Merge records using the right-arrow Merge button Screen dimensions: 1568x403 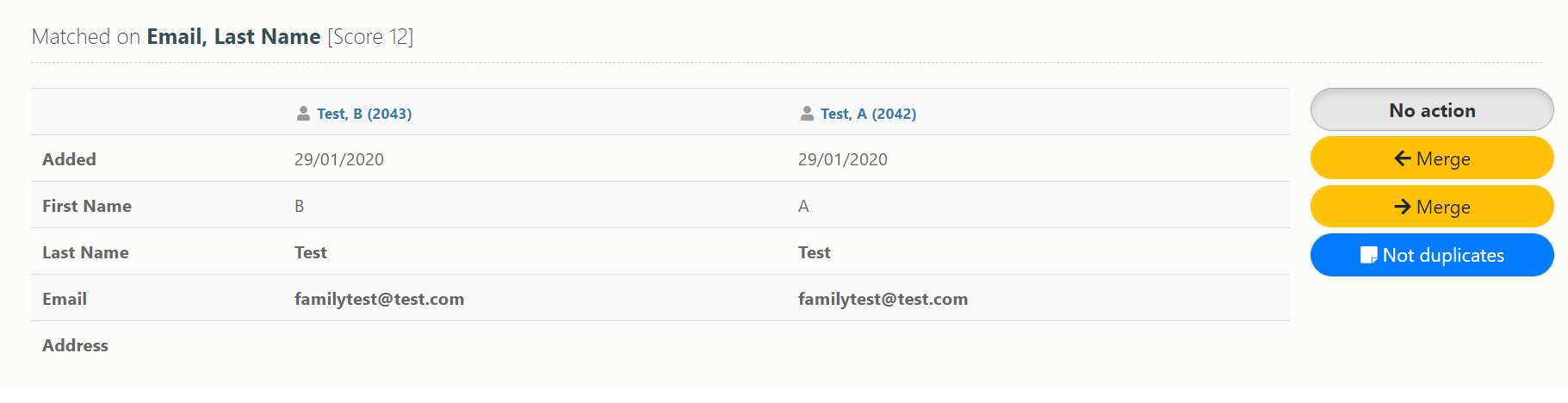coord(1432,207)
